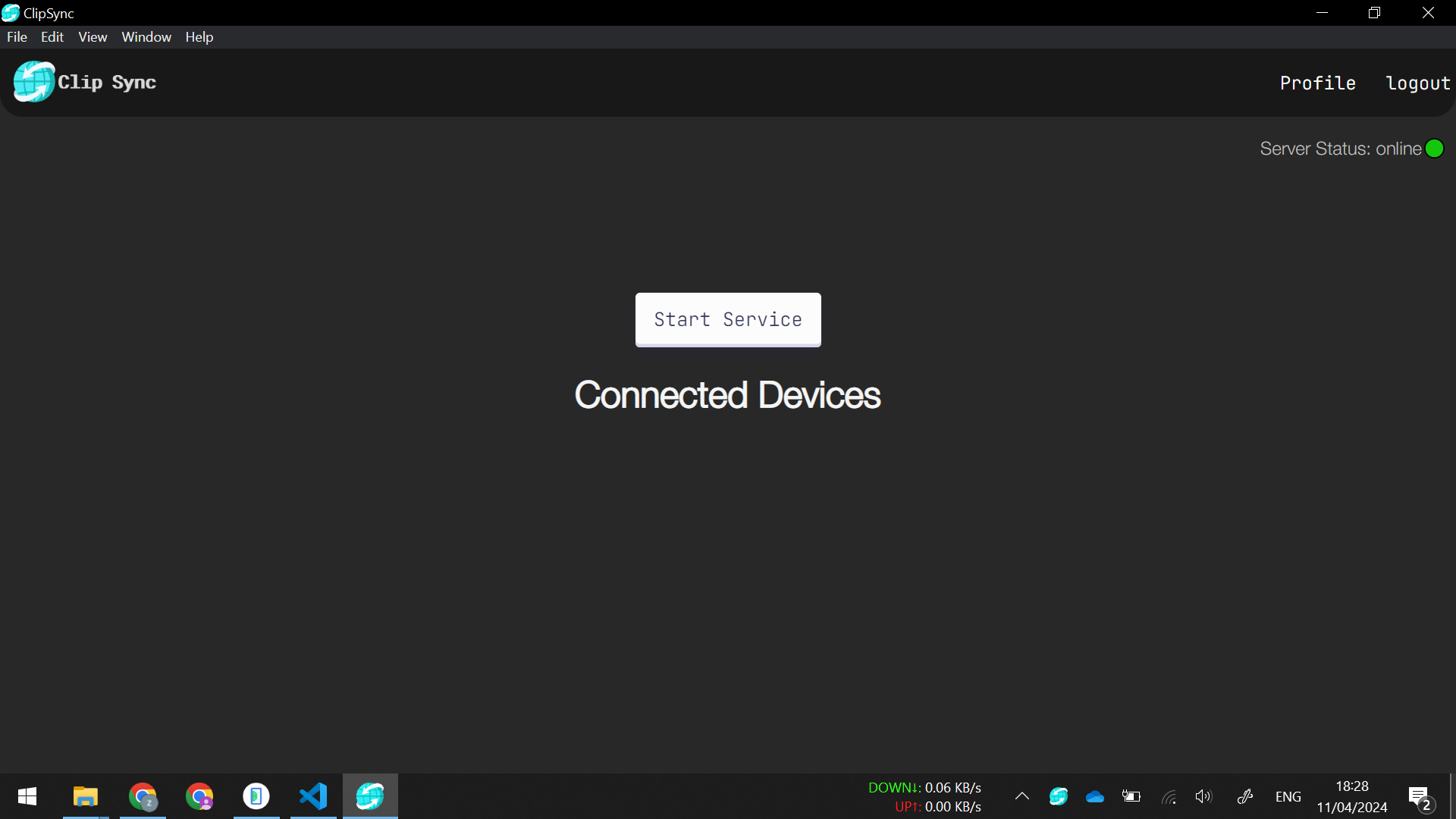
Task: Click ClipSync taskbar app icon
Action: click(x=370, y=796)
